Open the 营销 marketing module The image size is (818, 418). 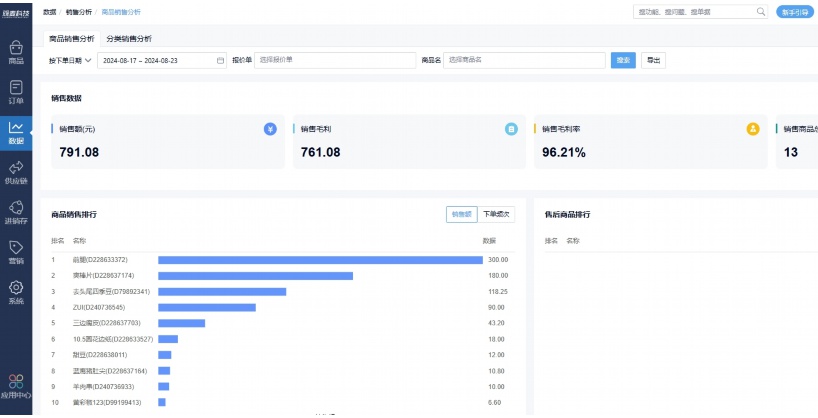(16, 252)
